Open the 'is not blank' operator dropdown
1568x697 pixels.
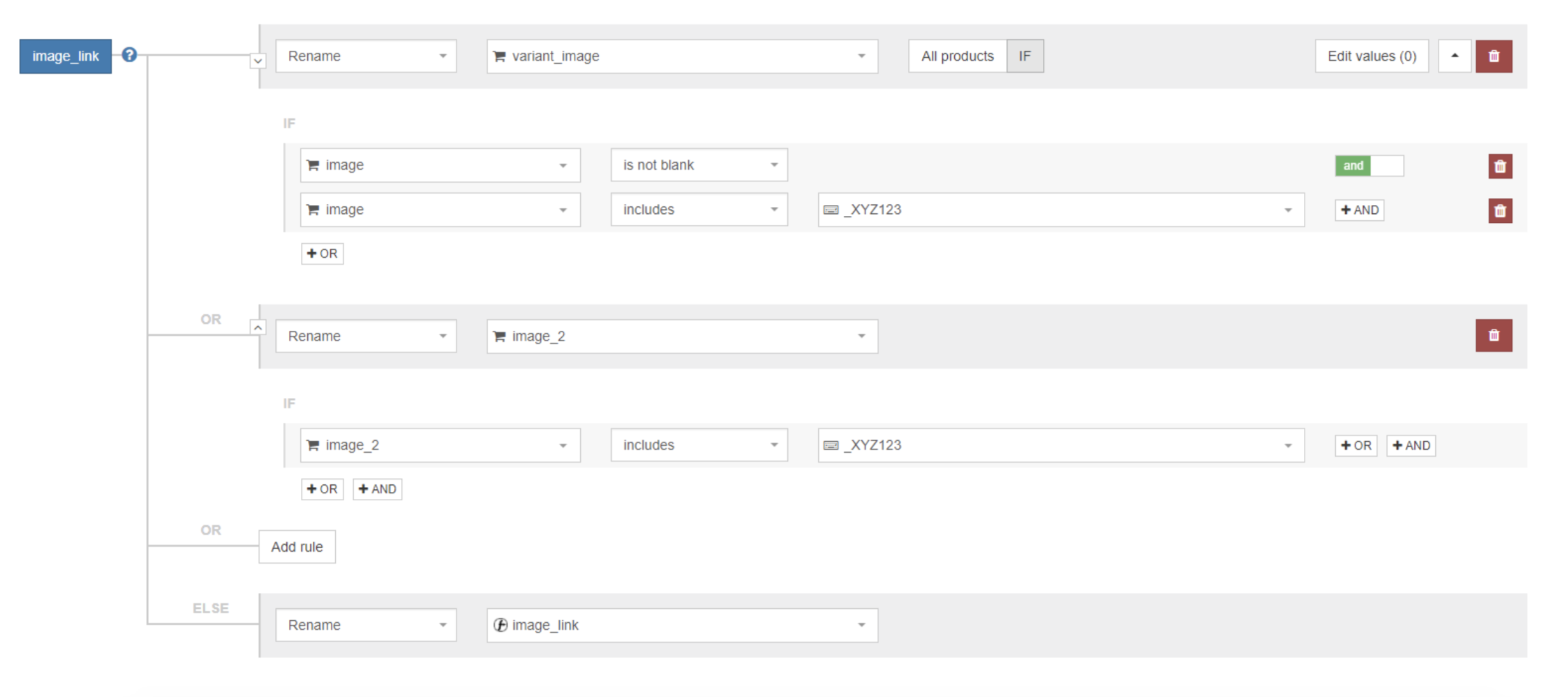click(699, 165)
